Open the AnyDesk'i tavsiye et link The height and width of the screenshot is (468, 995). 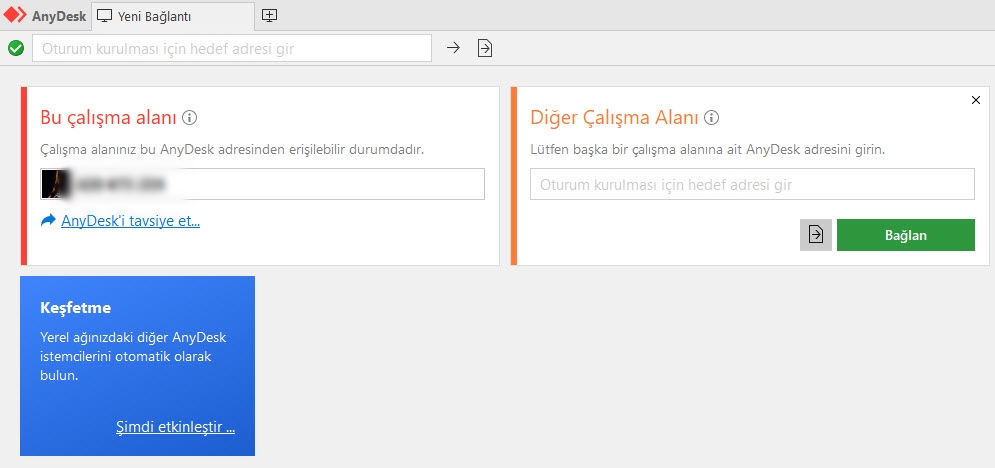[x=130, y=221]
